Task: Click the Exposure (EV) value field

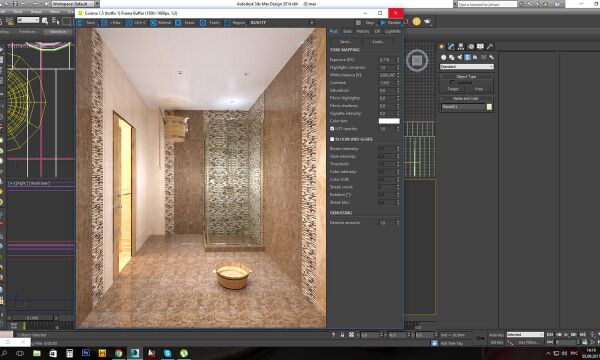Action: [x=387, y=60]
